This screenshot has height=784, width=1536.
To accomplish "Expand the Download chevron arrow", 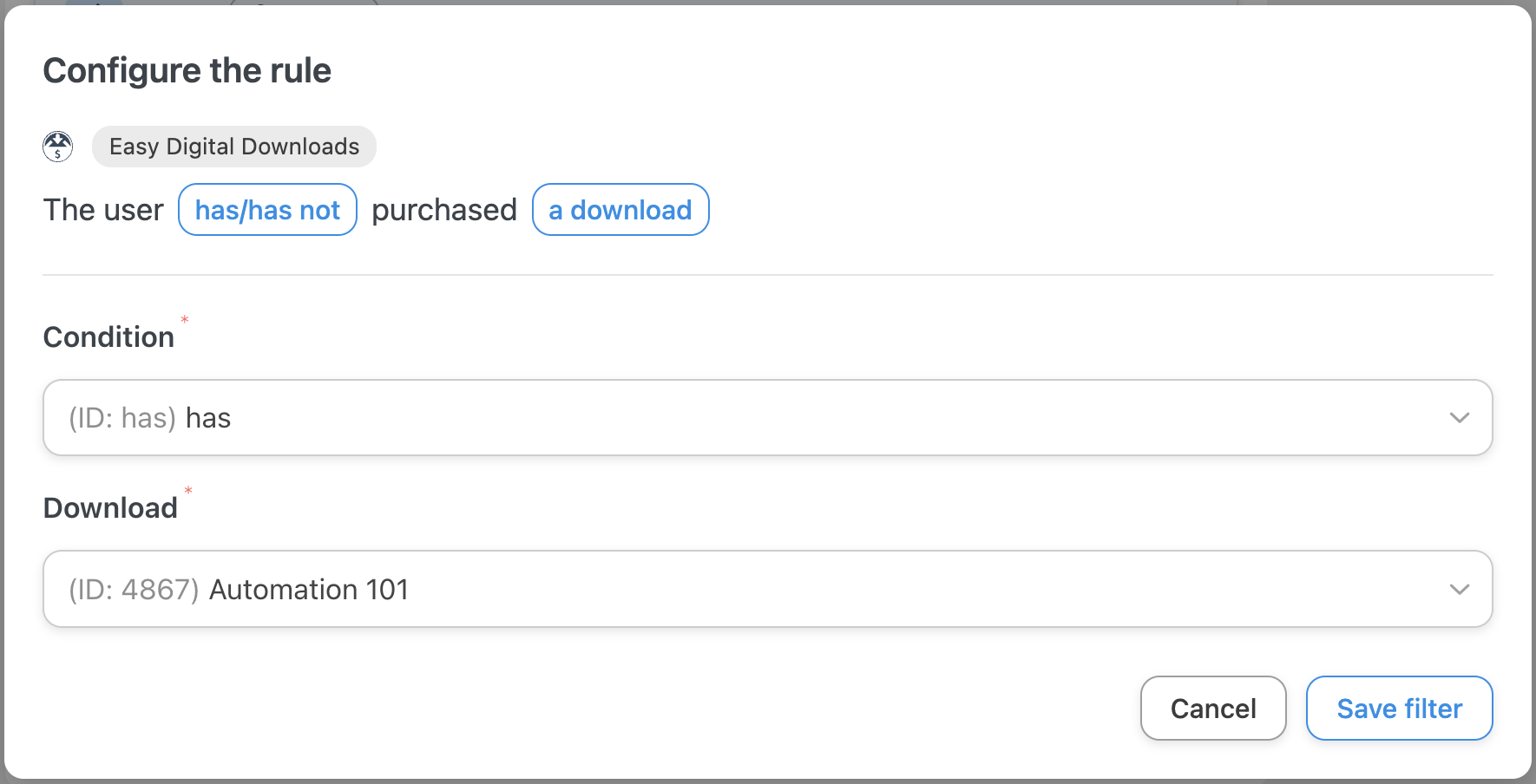I will [x=1459, y=590].
